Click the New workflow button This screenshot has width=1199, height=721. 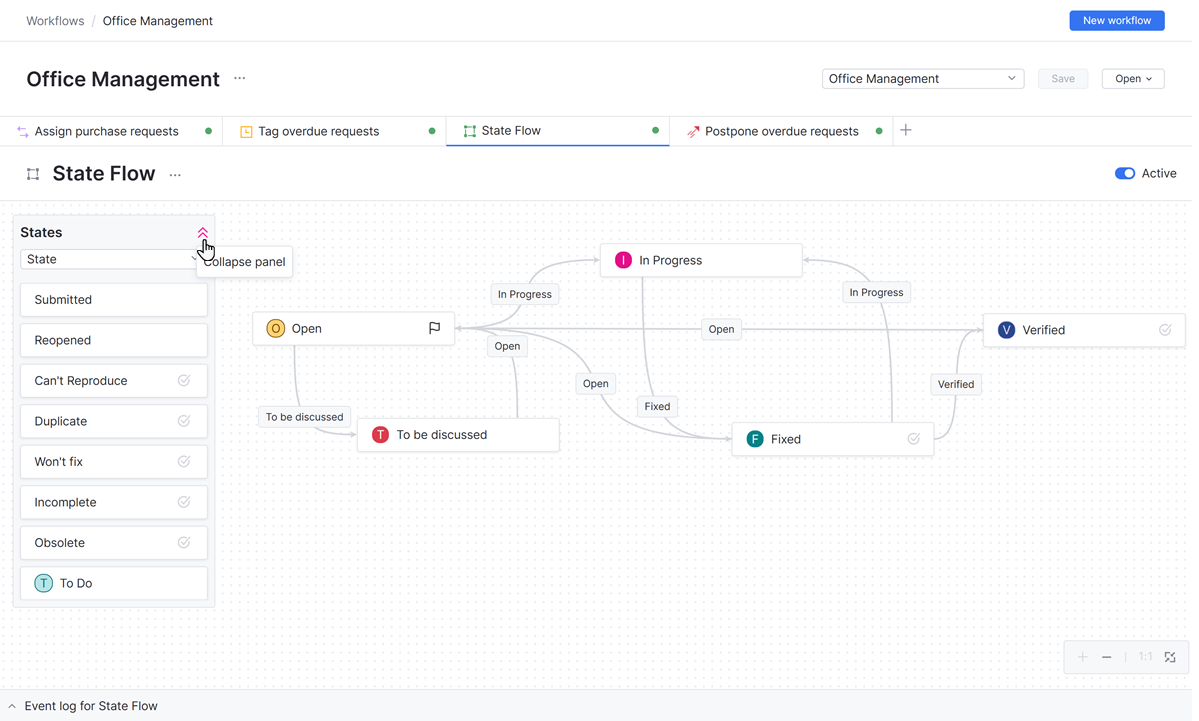(1116, 20)
